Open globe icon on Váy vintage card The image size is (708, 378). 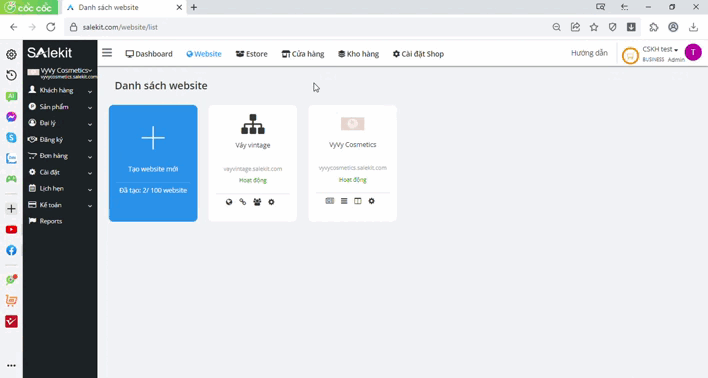click(229, 202)
